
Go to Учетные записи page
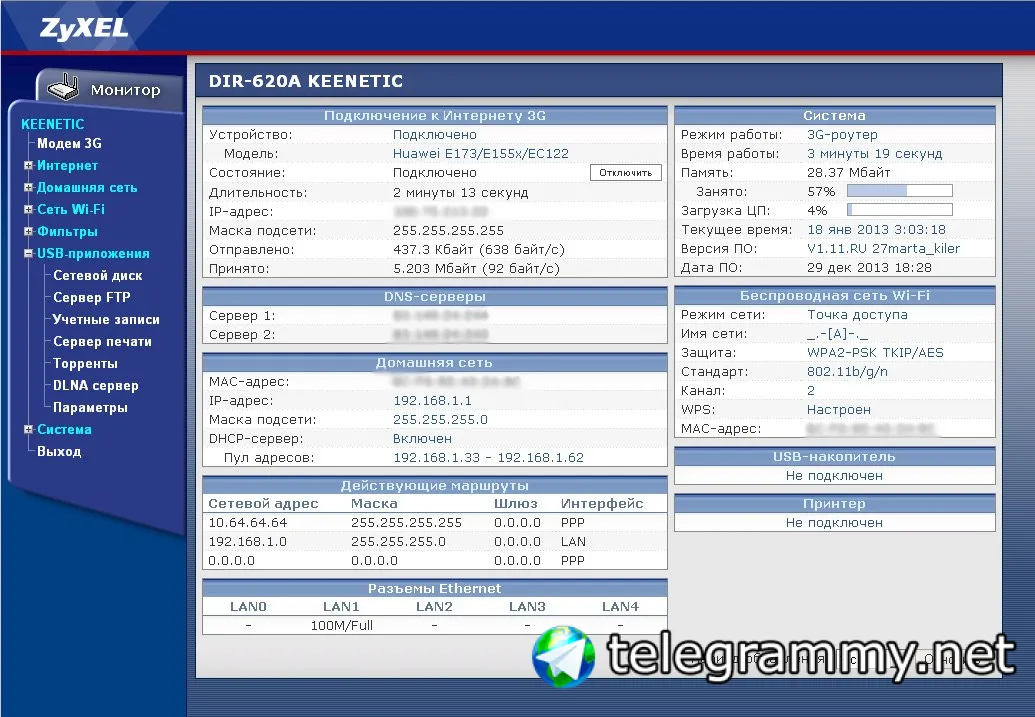[106, 320]
